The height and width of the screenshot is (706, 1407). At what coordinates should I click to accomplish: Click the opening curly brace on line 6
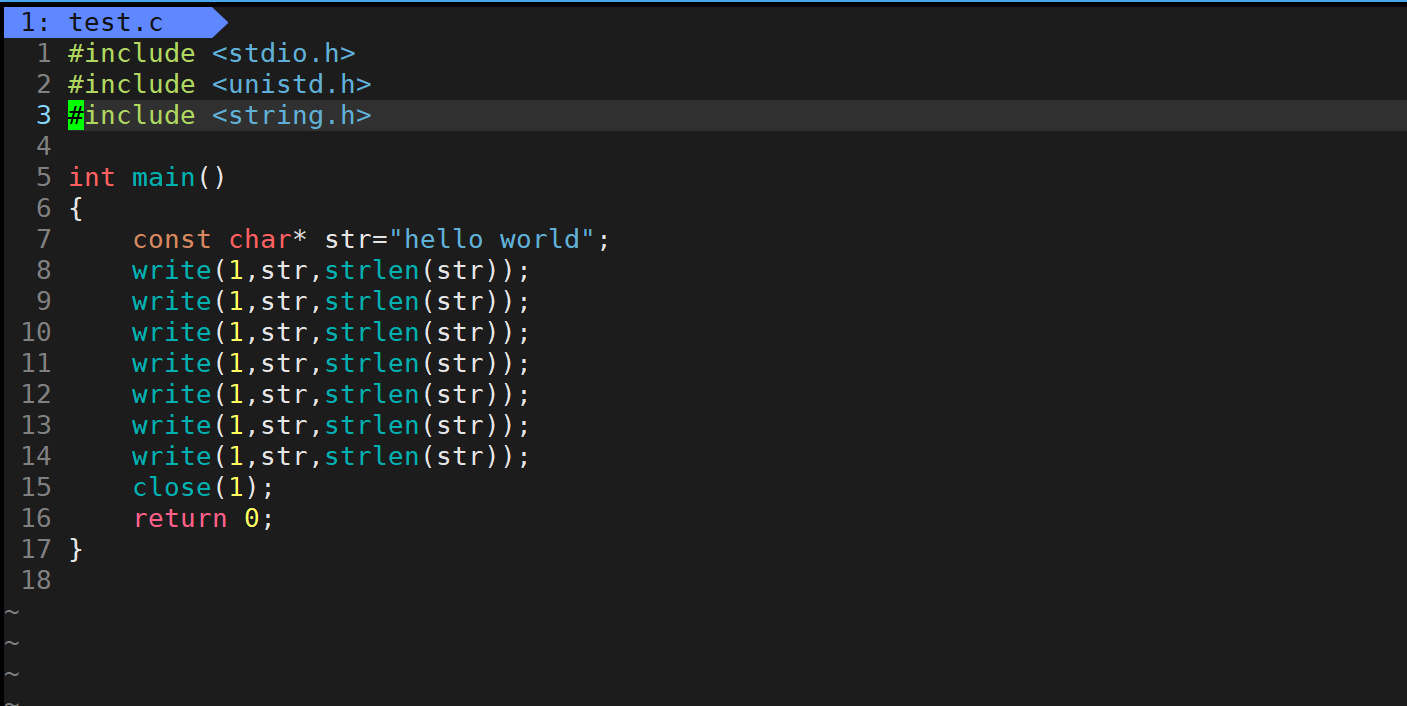click(x=76, y=208)
